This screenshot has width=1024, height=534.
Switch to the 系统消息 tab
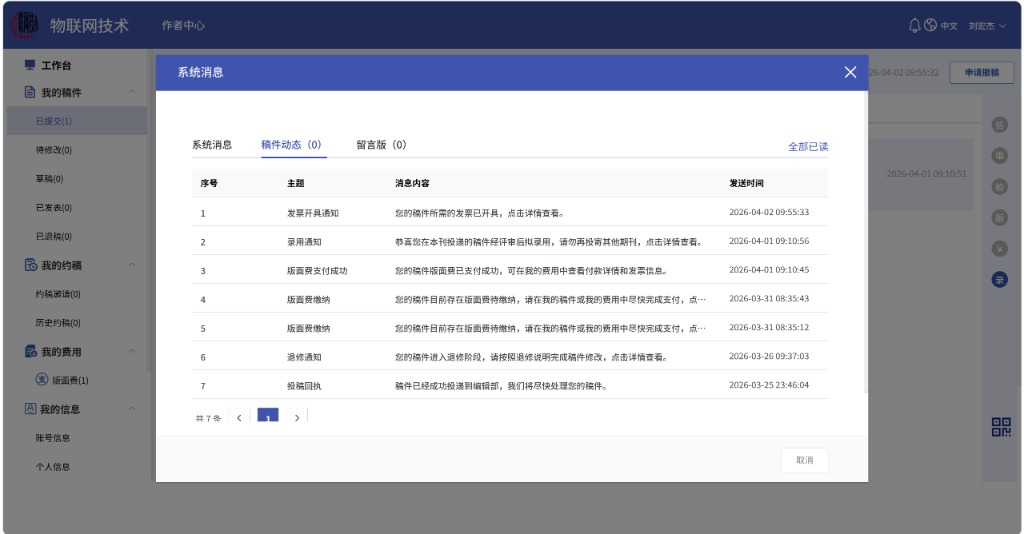[212, 145]
